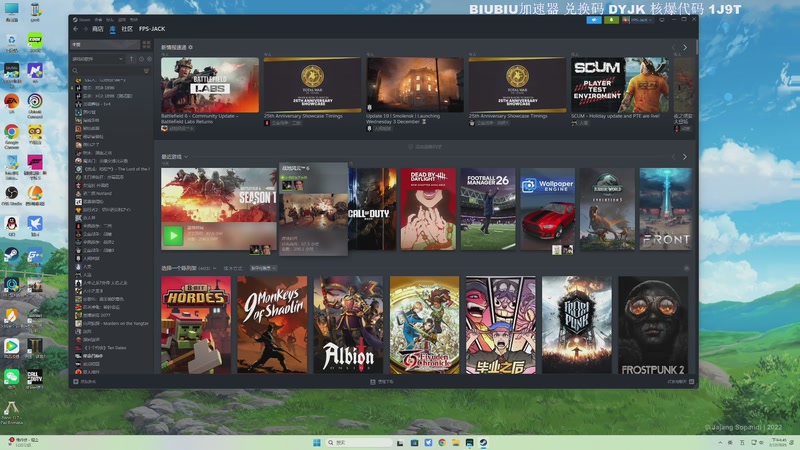
Task: Open the Dead by Daylight game tile
Action: [428, 209]
